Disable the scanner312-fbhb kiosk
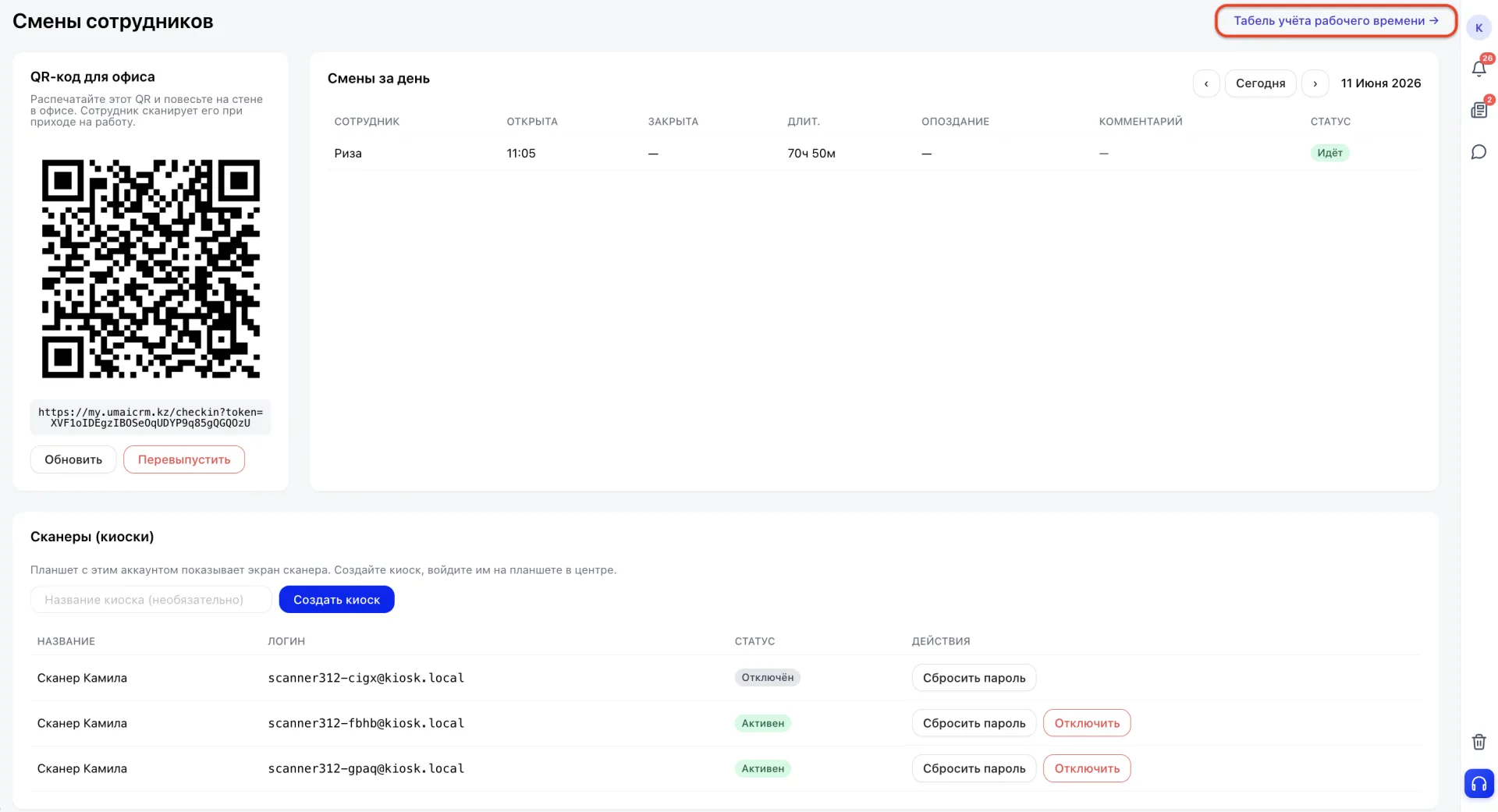The image size is (1498, 812). [x=1087, y=723]
